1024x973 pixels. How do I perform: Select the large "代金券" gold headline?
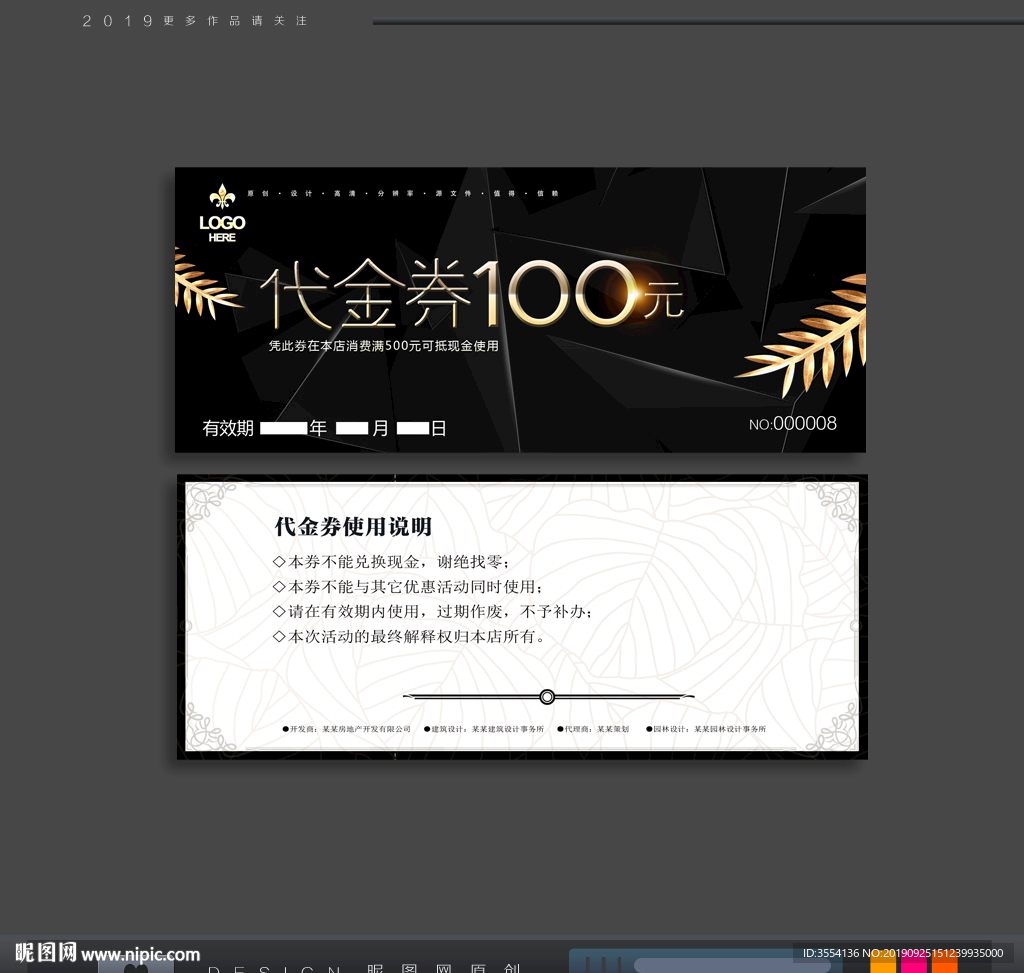(366, 294)
